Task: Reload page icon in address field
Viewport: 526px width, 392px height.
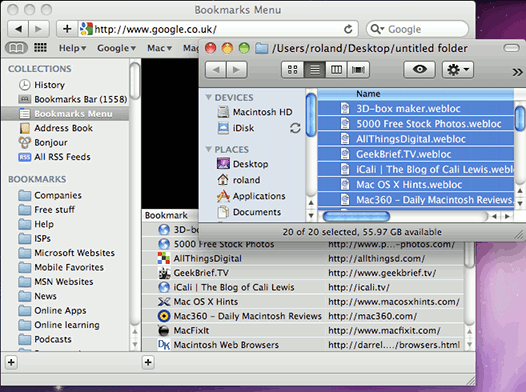Action: (x=348, y=29)
